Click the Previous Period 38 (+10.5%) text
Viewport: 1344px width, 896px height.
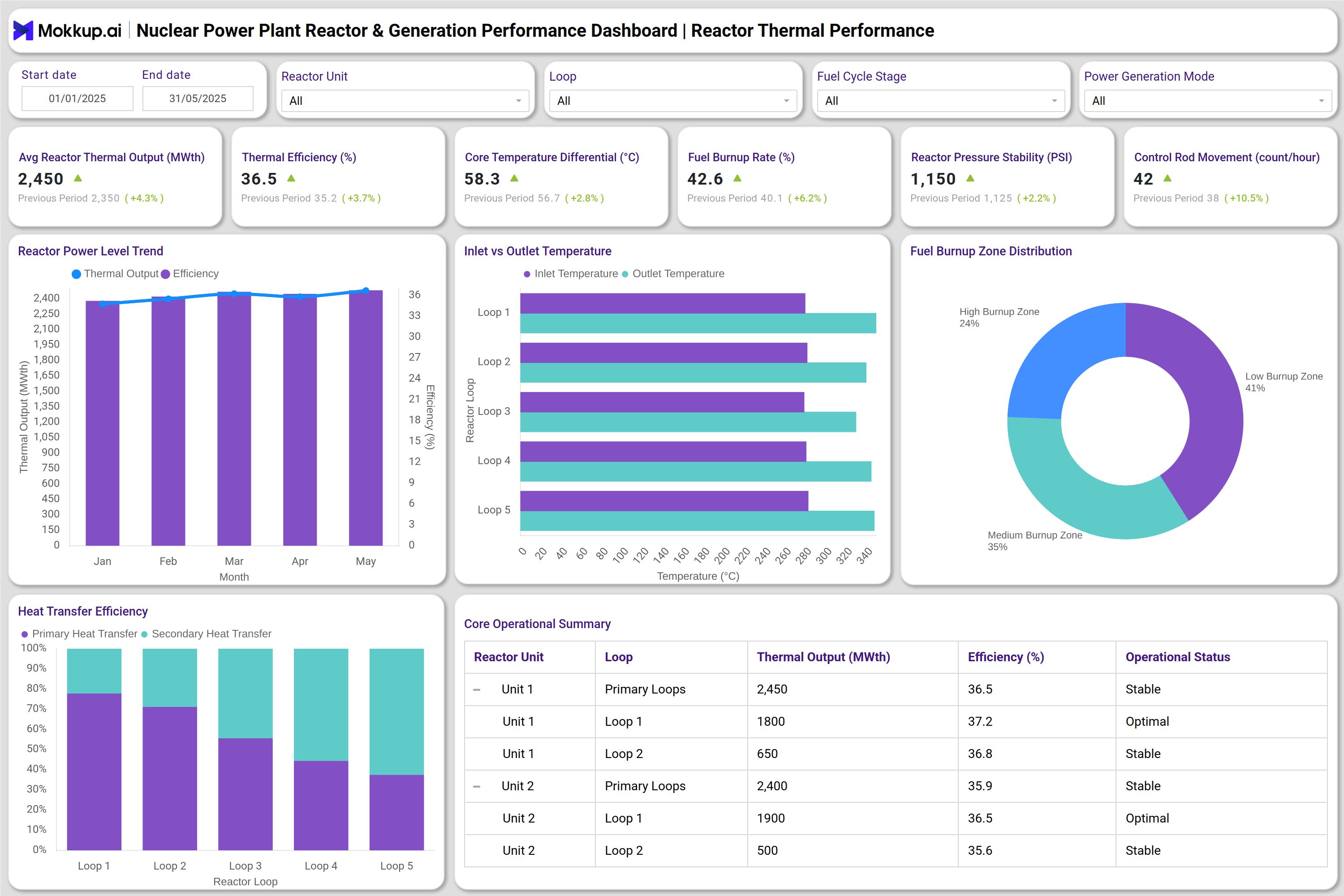pos(1201,198)
